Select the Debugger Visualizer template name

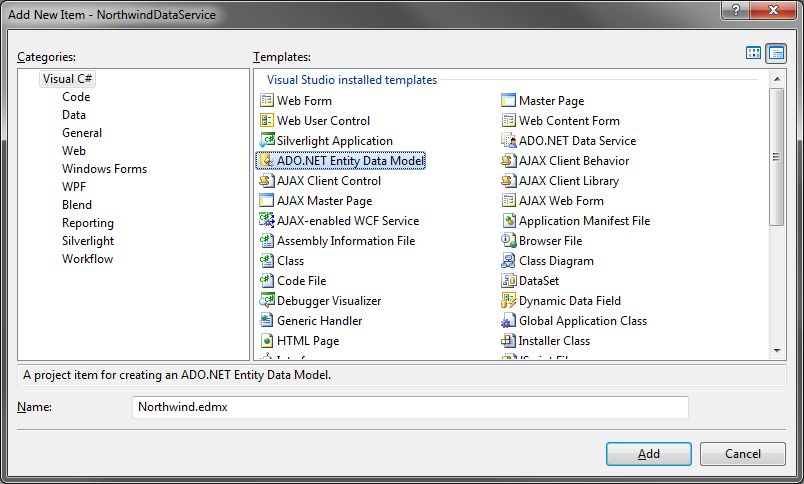[329, 300]
